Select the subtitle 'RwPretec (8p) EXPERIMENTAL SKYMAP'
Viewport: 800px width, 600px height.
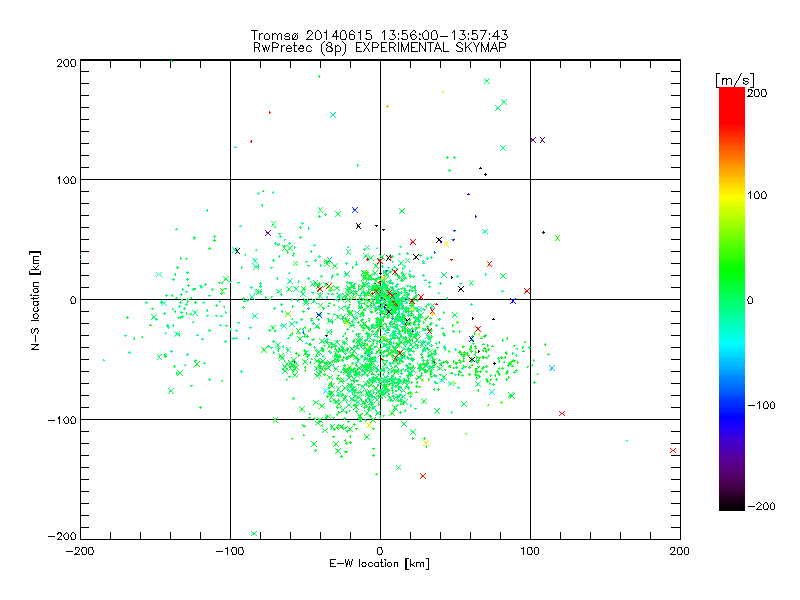tap(379, 48)
